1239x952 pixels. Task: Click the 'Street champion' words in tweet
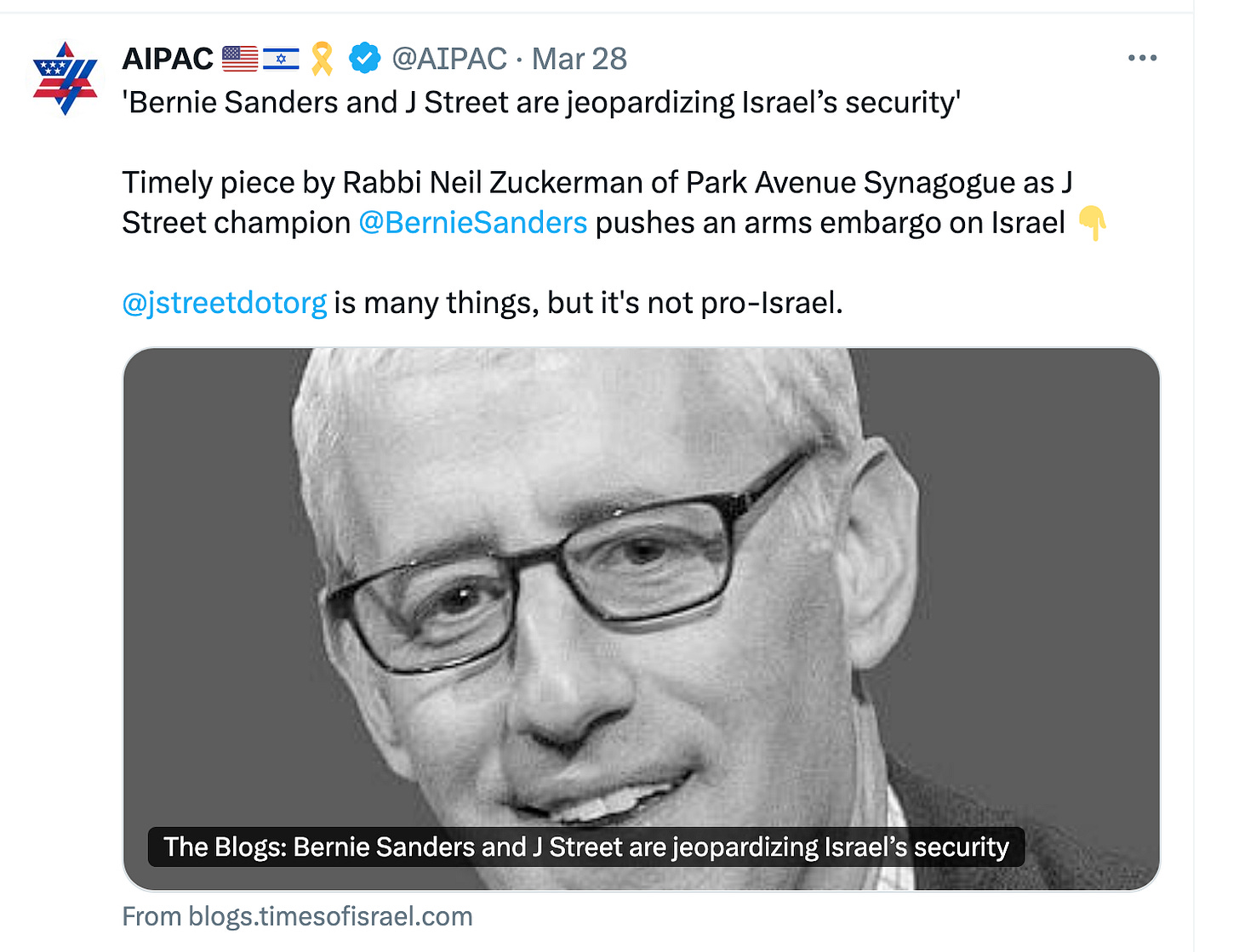tap(237, 223)
